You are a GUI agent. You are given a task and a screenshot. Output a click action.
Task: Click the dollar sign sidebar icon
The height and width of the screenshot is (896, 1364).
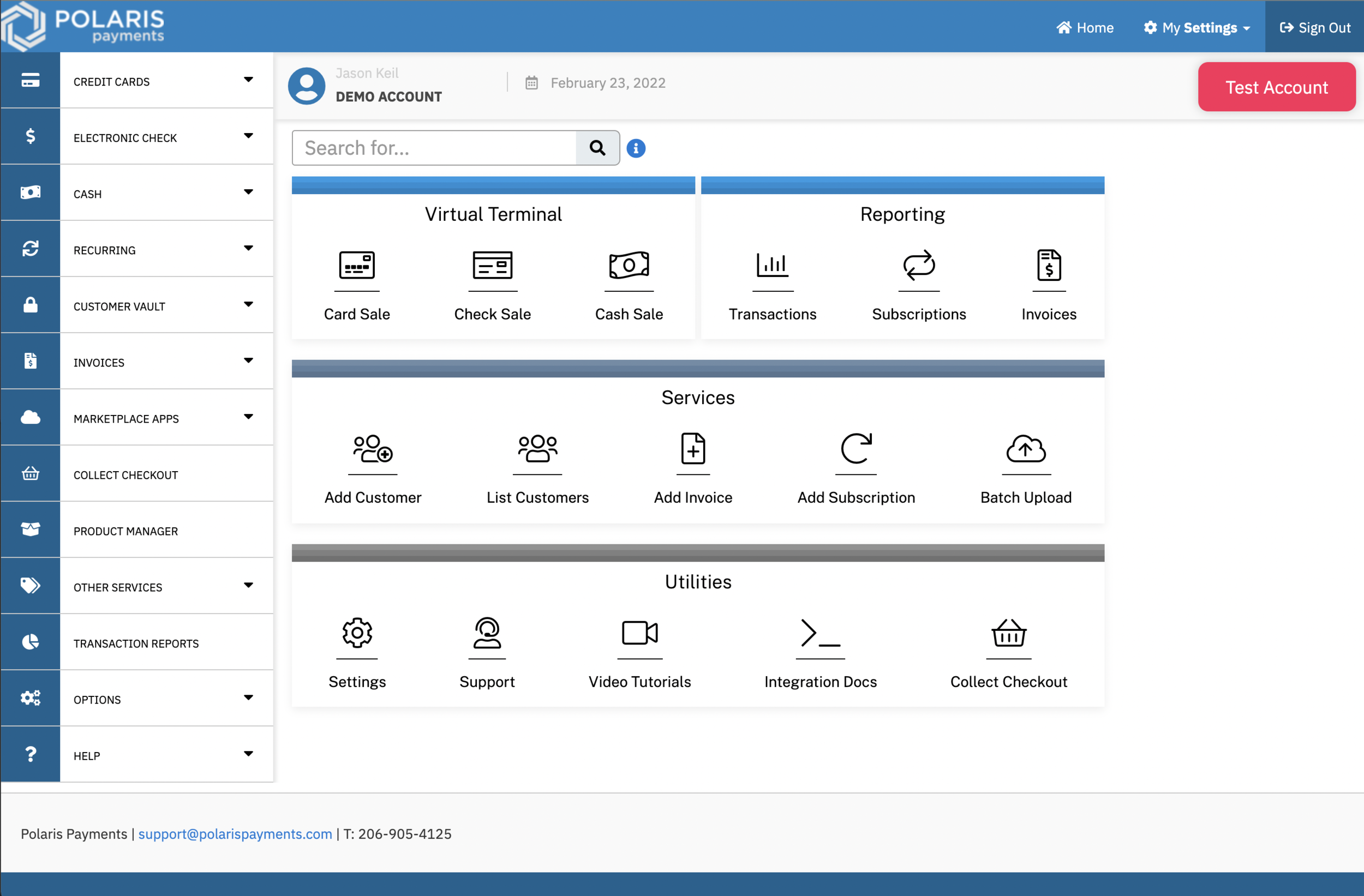[31, 136]
